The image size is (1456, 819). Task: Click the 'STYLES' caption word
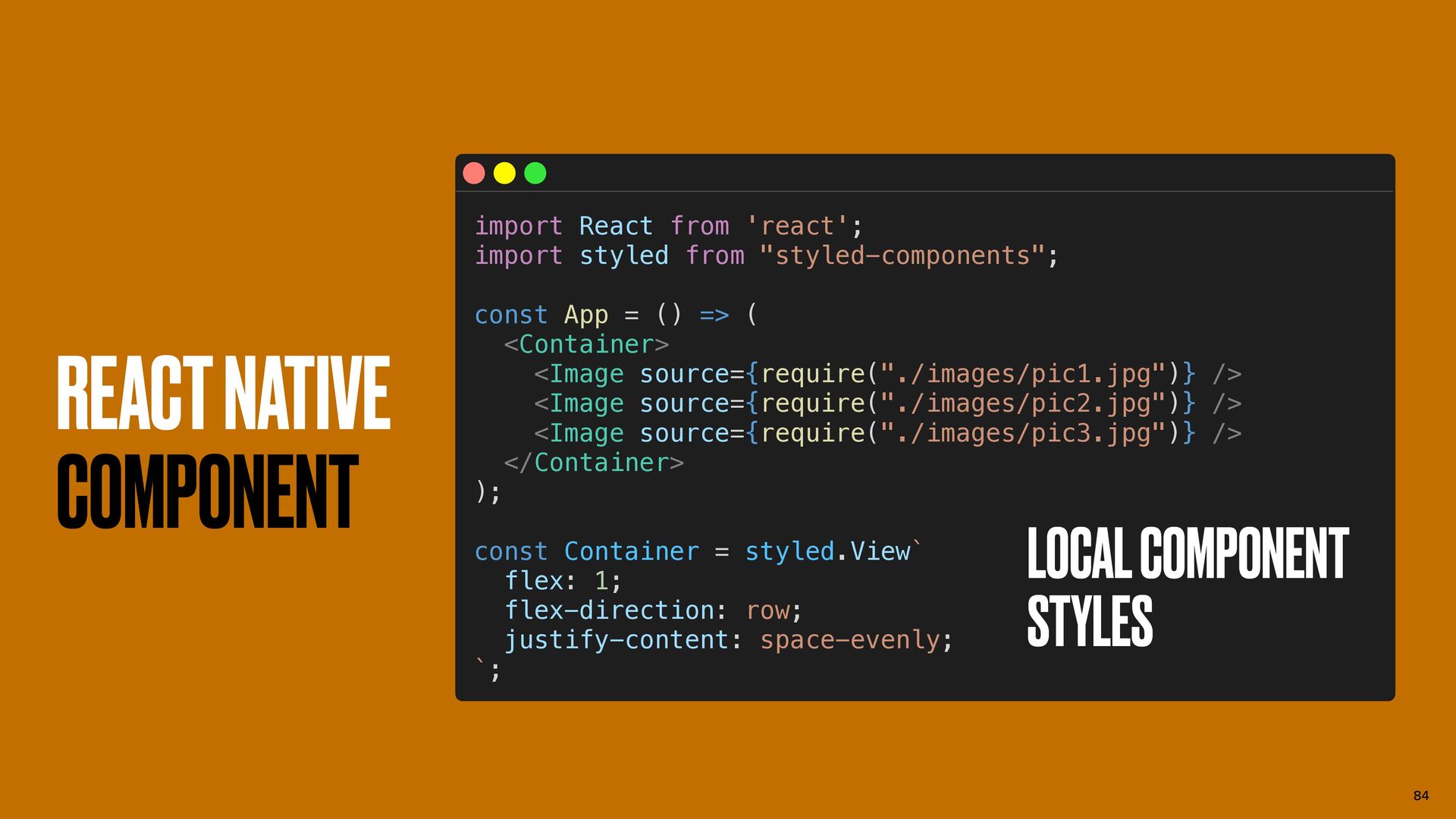point(1090,620)
